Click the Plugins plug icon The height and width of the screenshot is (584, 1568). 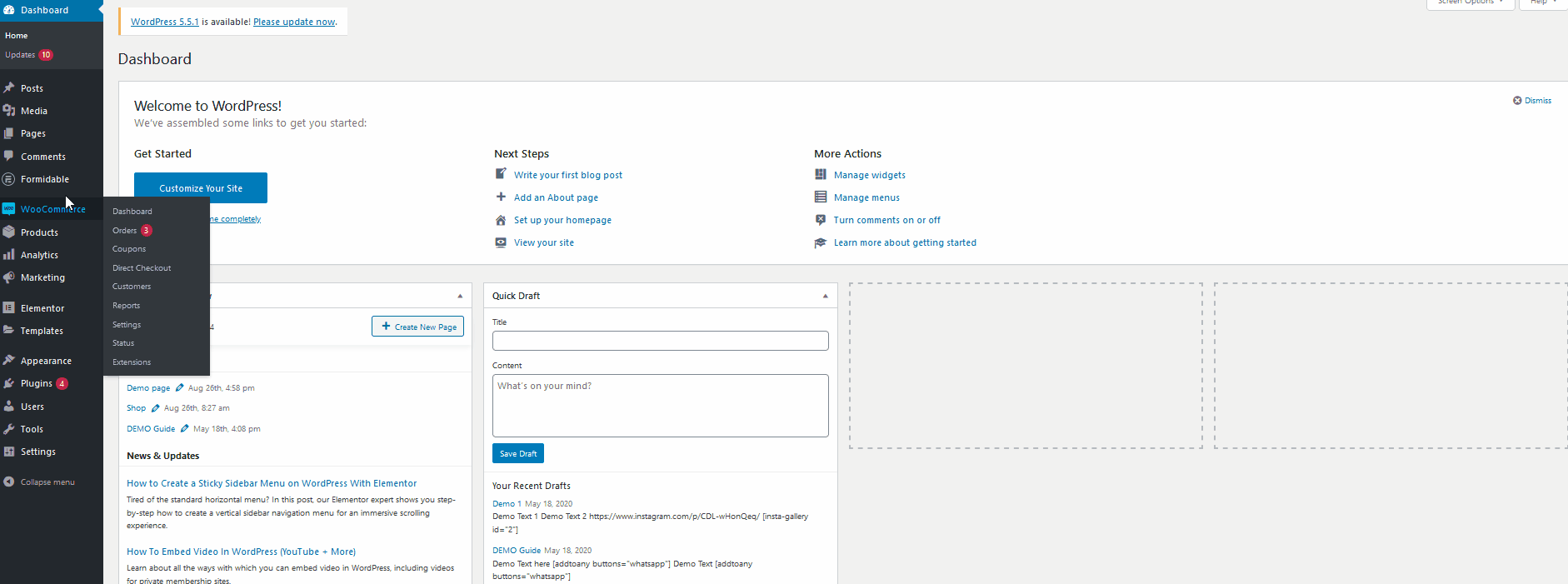pos(9,383)
